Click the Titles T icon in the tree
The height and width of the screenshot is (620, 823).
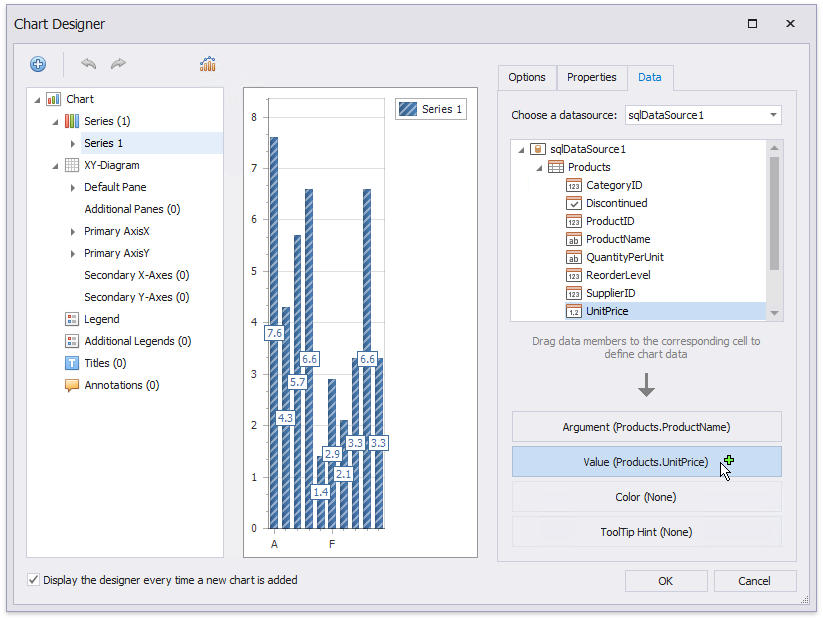pos(72,363)
